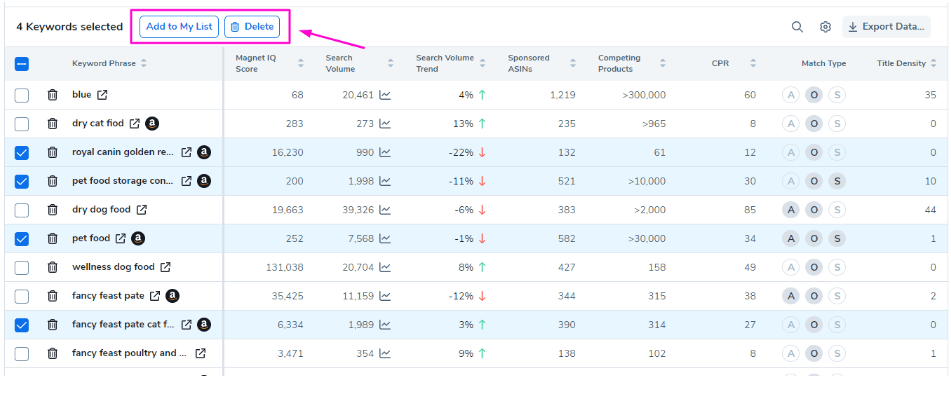This screenshot has width=951, height=393.
Task: Open trend graph icon for 'dry cat fiod'
Action: tap(385, 124)
